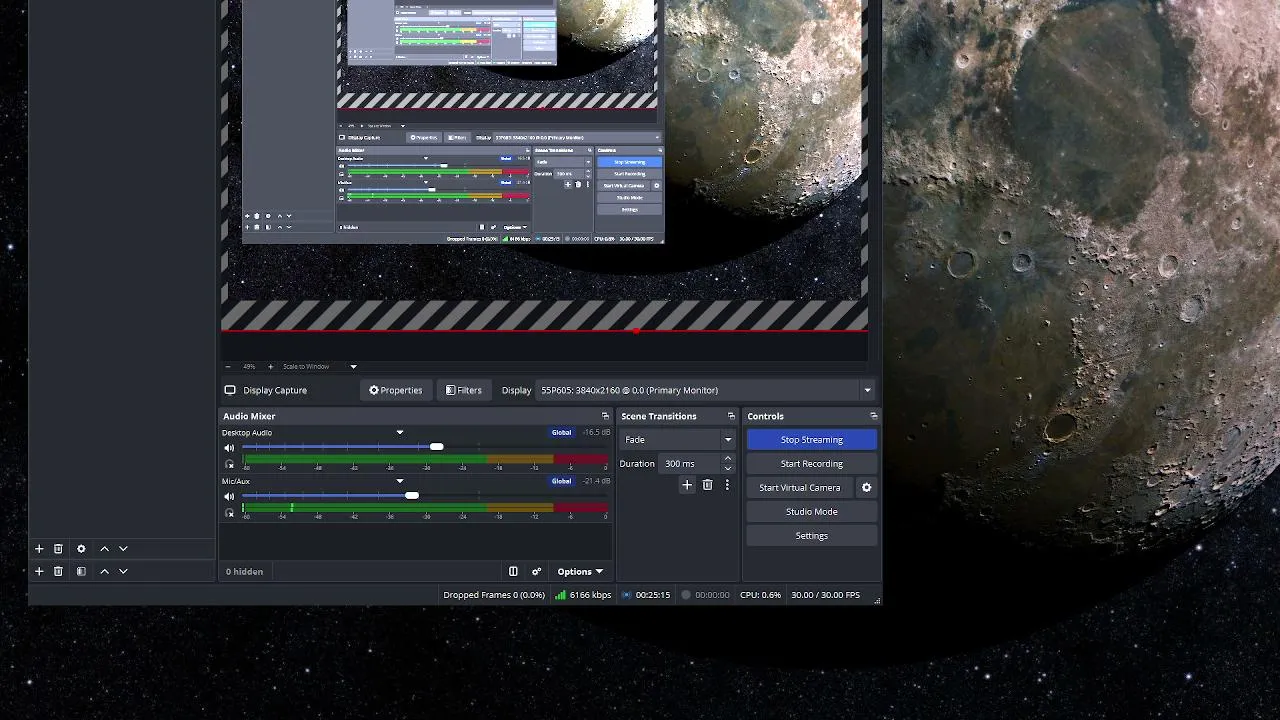This screenshot has width=1280, height=720.
Task: Click Start Recording
Action: tap(812, 464)
